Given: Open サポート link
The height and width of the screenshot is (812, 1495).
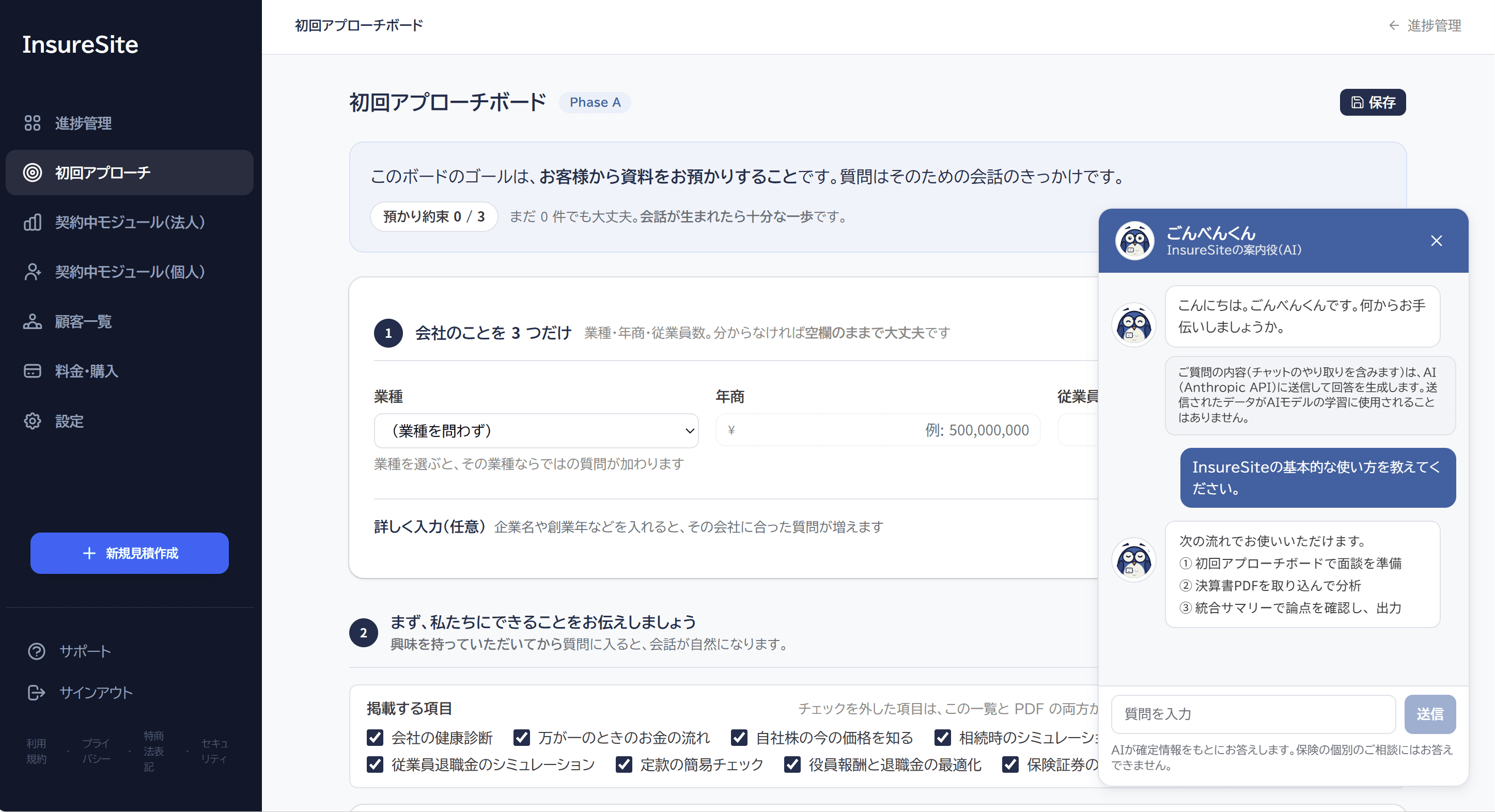Looking at the screenshot, I should pyautogui.click(x=70, y=651).
